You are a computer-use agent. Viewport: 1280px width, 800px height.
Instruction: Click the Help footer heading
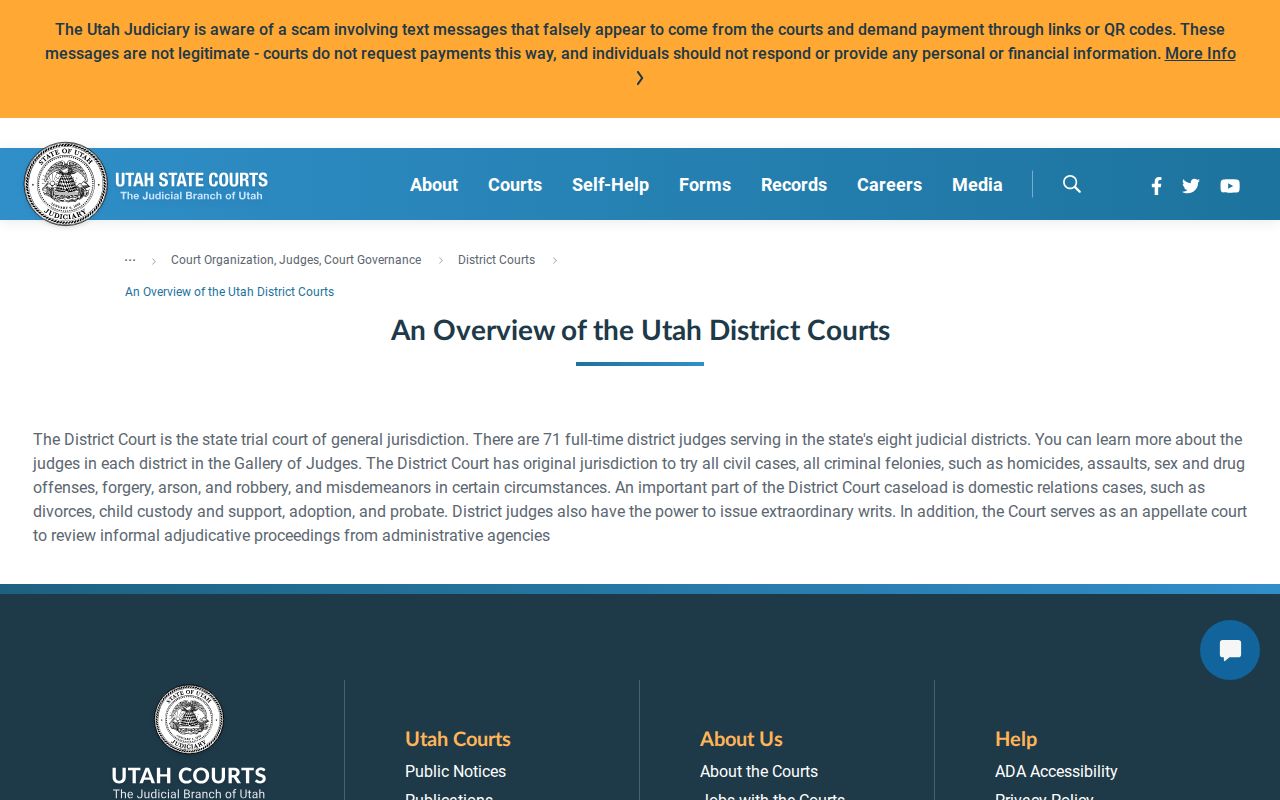1016,739
